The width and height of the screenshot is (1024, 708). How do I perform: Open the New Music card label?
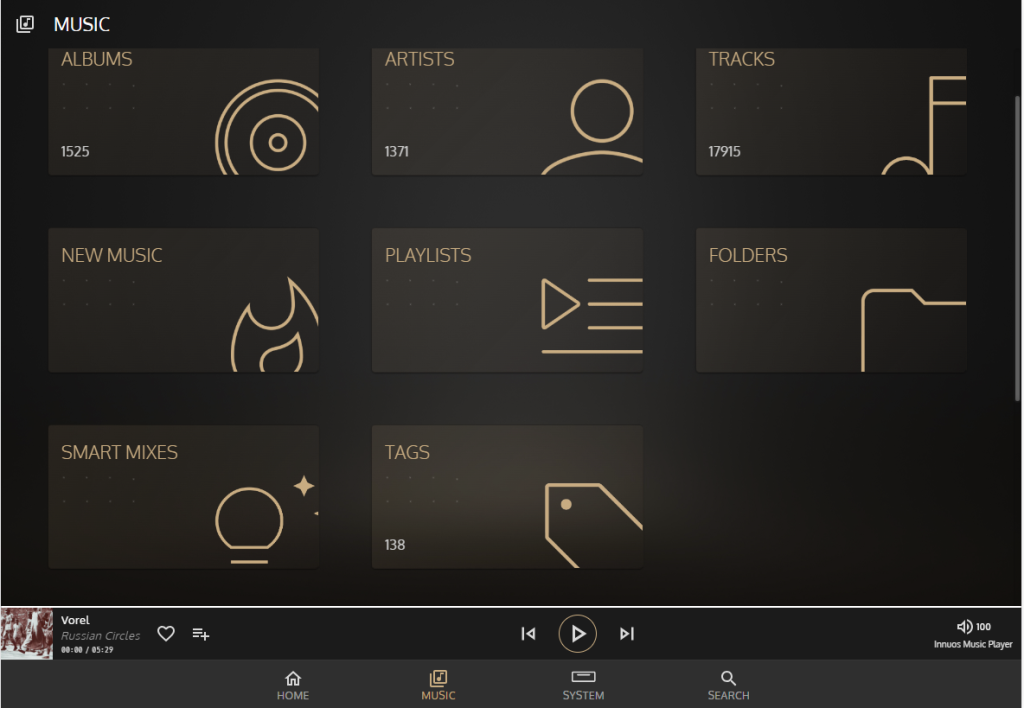coord(112,255)
